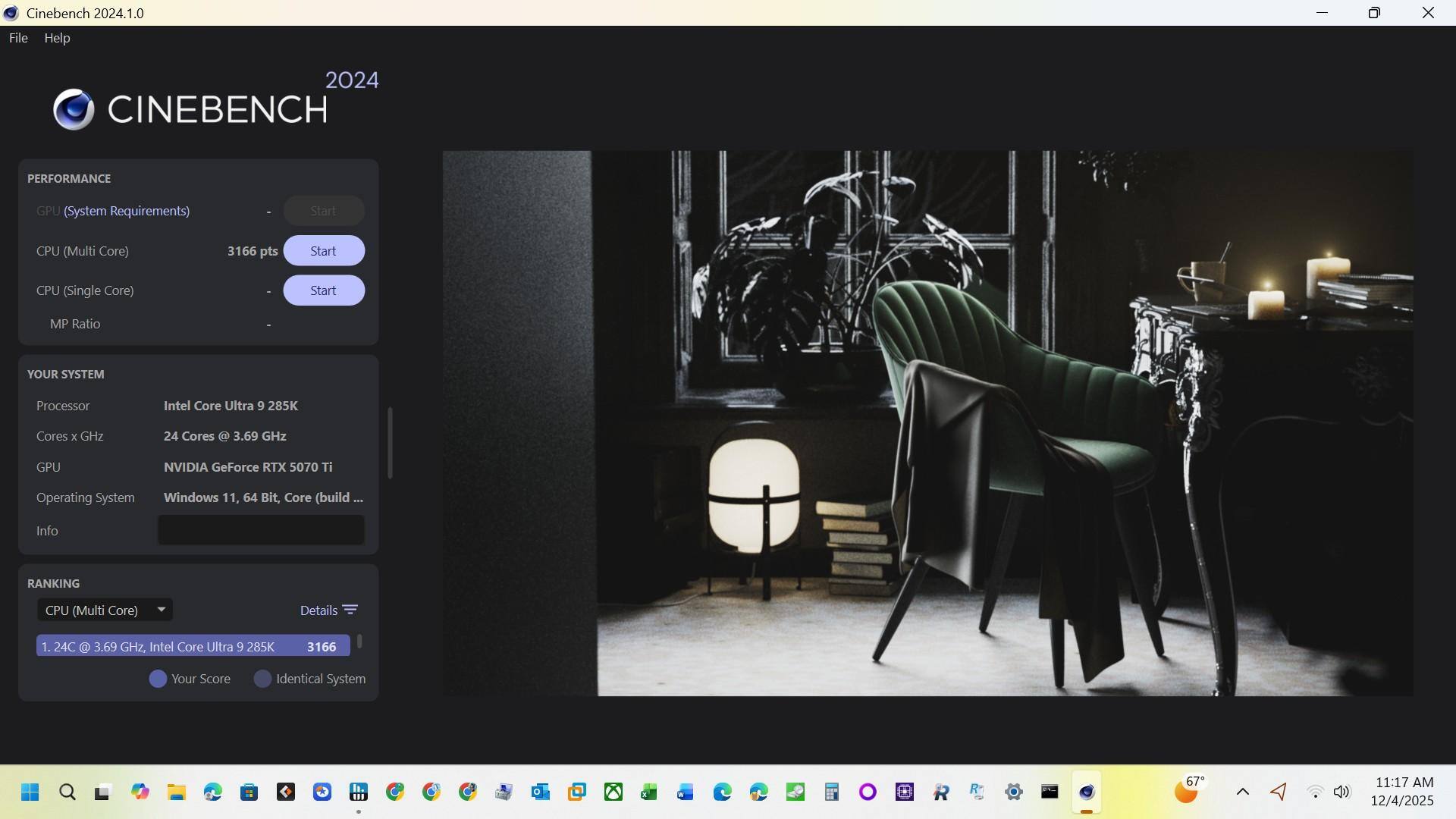
Task: Open the Calculator from the taskbar
Action: [x=831, y=792]
